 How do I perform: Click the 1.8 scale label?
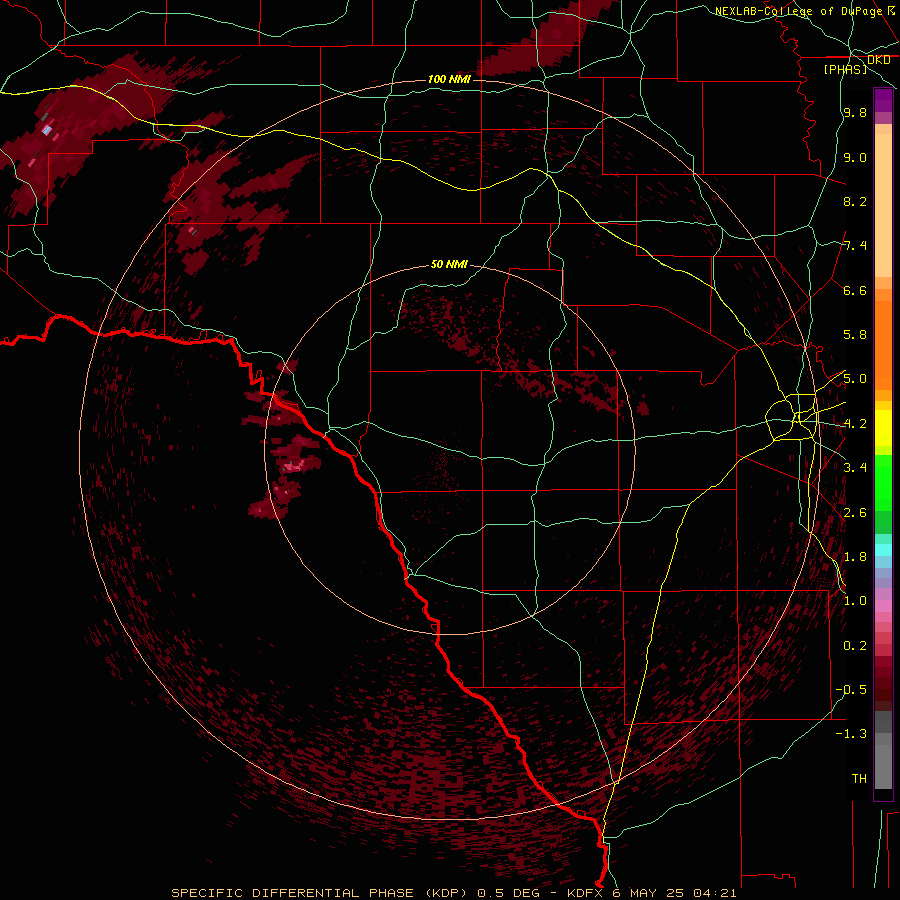[x=855, y=557]
